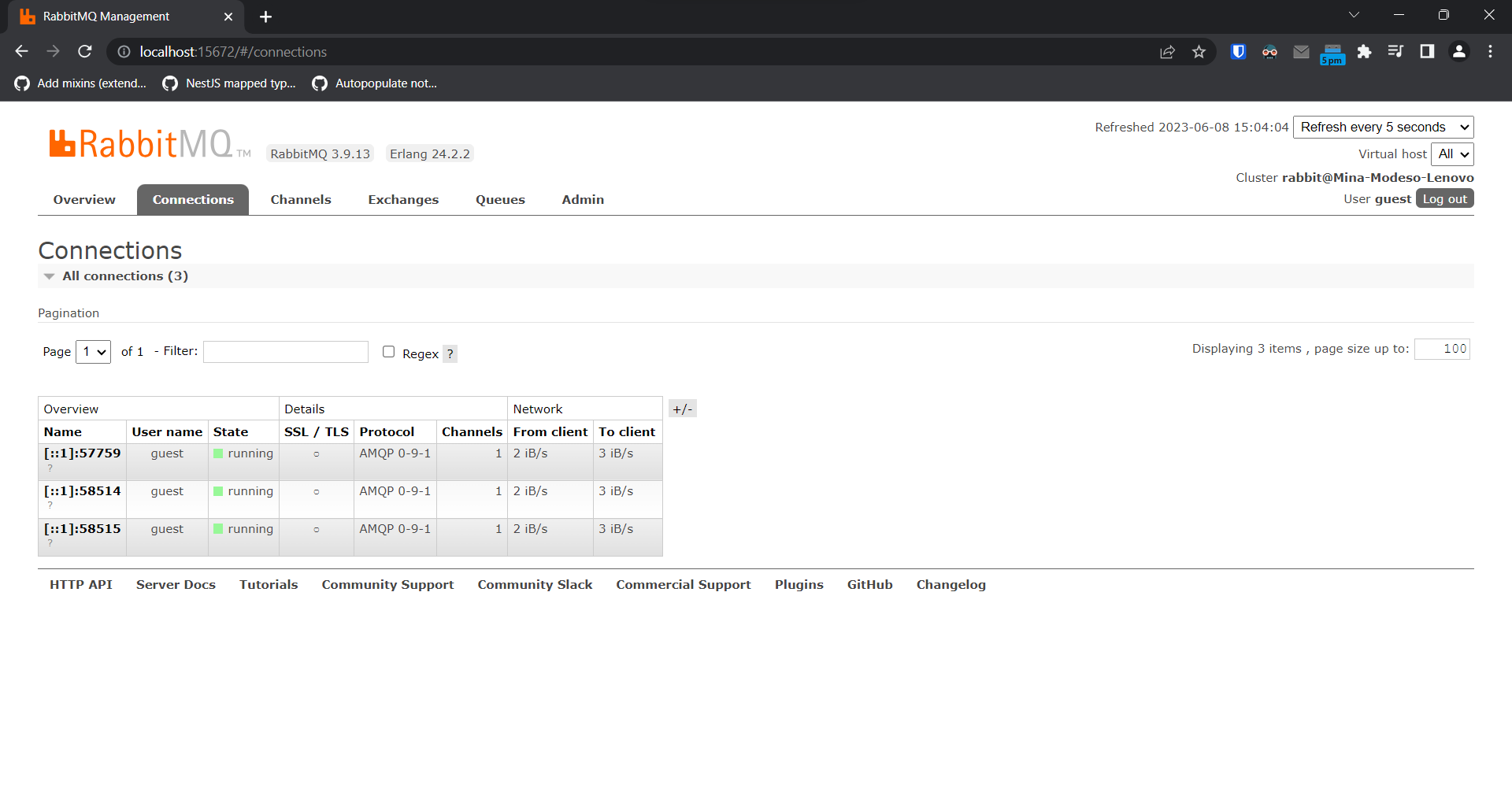The width and height of the screenshot is (1512, 803).
Task: Click inside the Filter input field
Action: [x=285, y=351]
